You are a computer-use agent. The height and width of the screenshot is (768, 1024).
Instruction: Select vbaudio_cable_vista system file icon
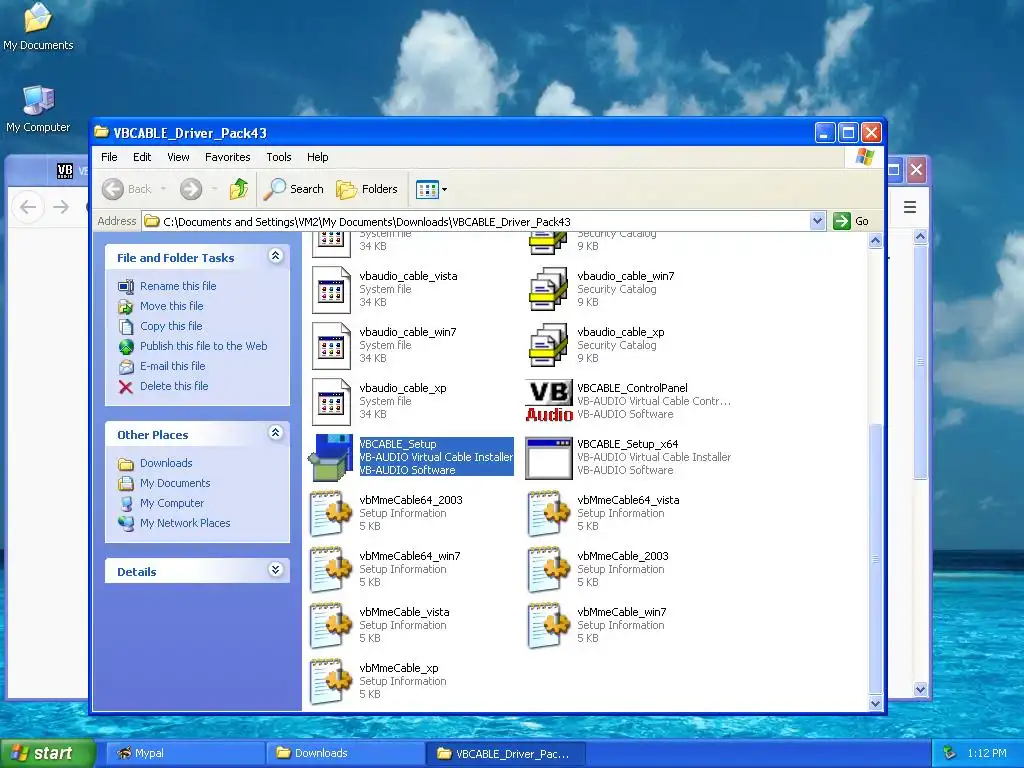331,290
